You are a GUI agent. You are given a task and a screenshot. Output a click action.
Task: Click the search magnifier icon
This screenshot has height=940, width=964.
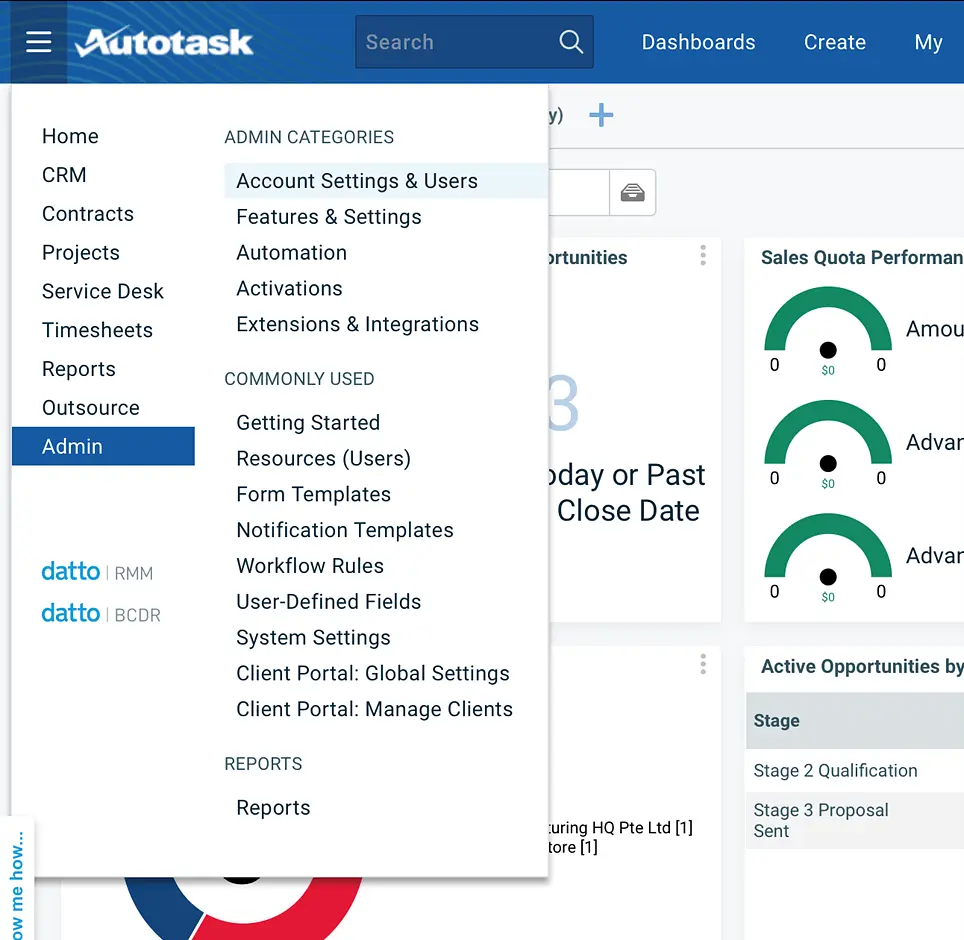point(571,42)
